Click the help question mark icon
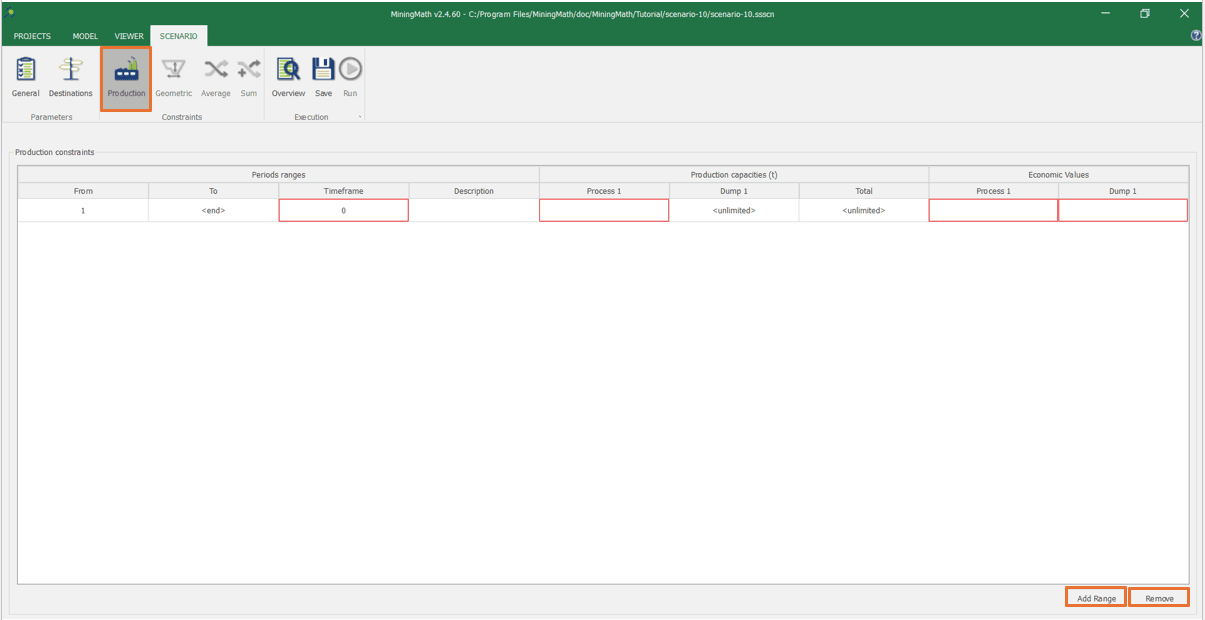Image resolution: width=1205 pixels, height=620 pixels. pyautogui.click(x=1196, y=36)
